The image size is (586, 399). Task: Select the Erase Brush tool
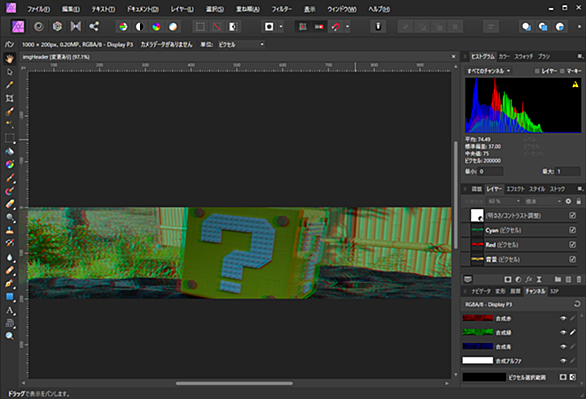point(10,204)
